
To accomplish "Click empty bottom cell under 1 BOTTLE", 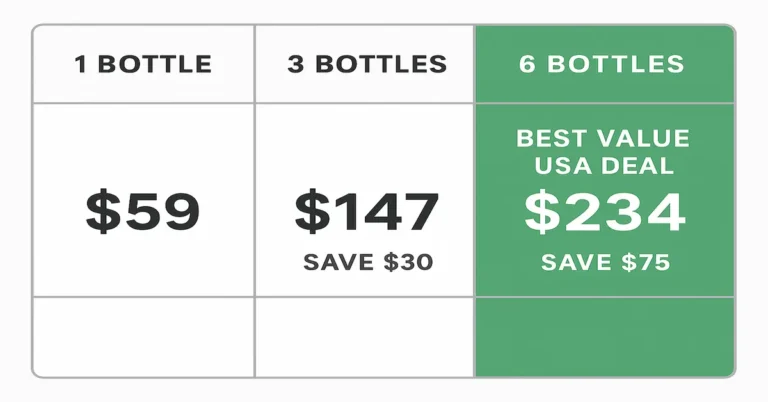I will pos(143,336).
